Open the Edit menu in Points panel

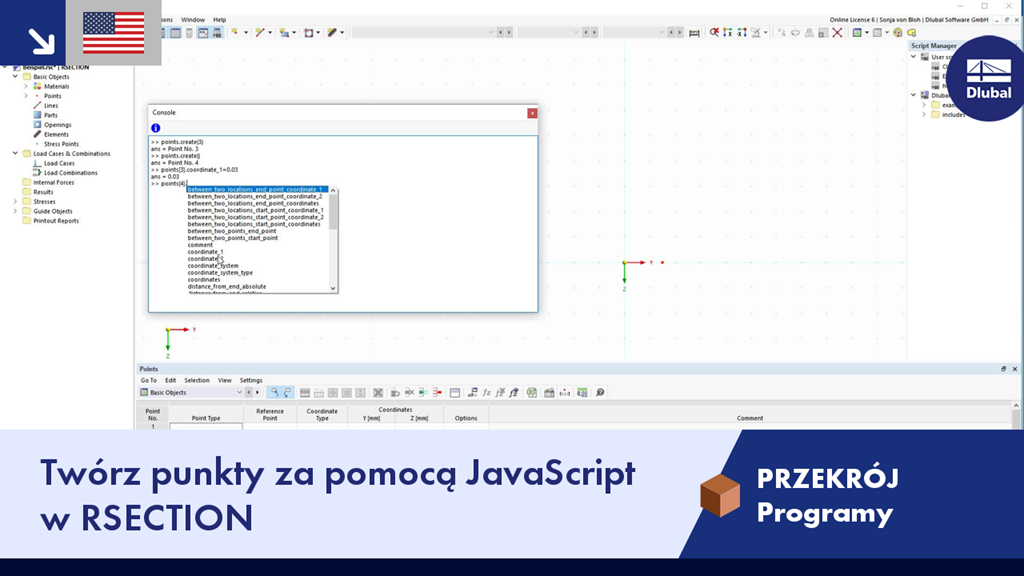tap(170, 380)
